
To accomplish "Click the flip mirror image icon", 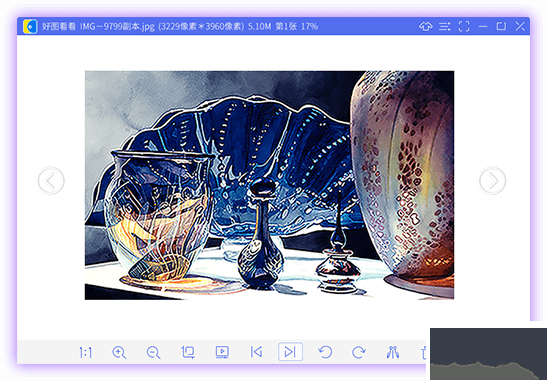I will click(x=393, y=352).
